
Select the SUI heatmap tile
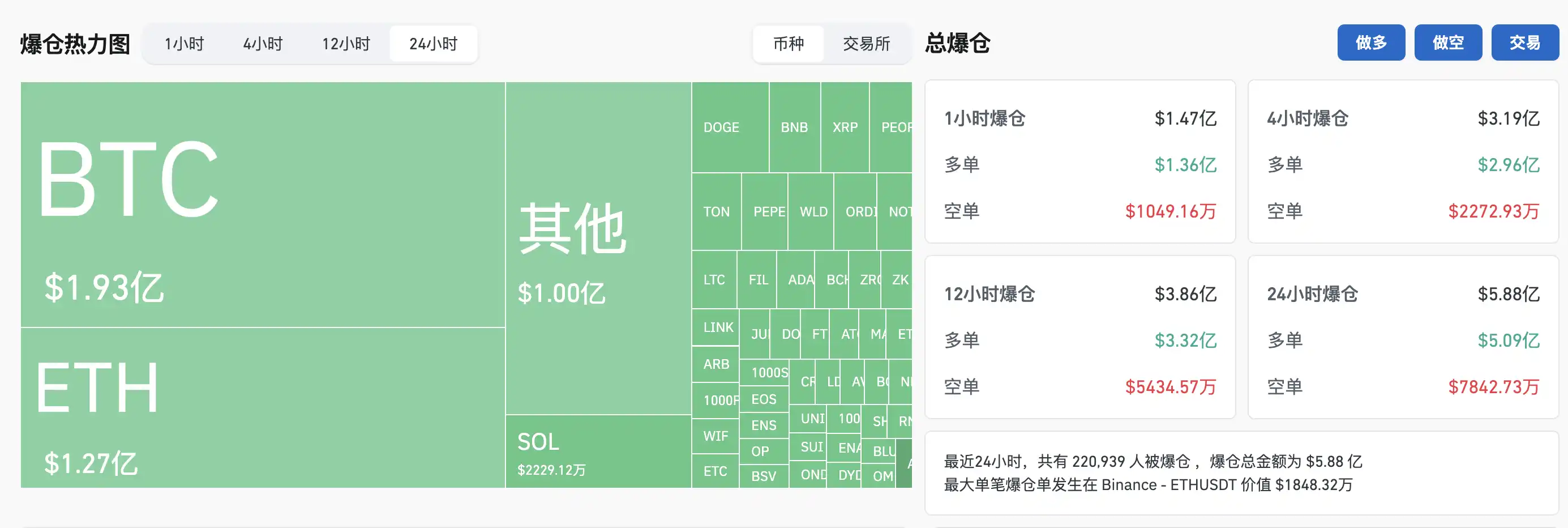click(x=808, y=447)
